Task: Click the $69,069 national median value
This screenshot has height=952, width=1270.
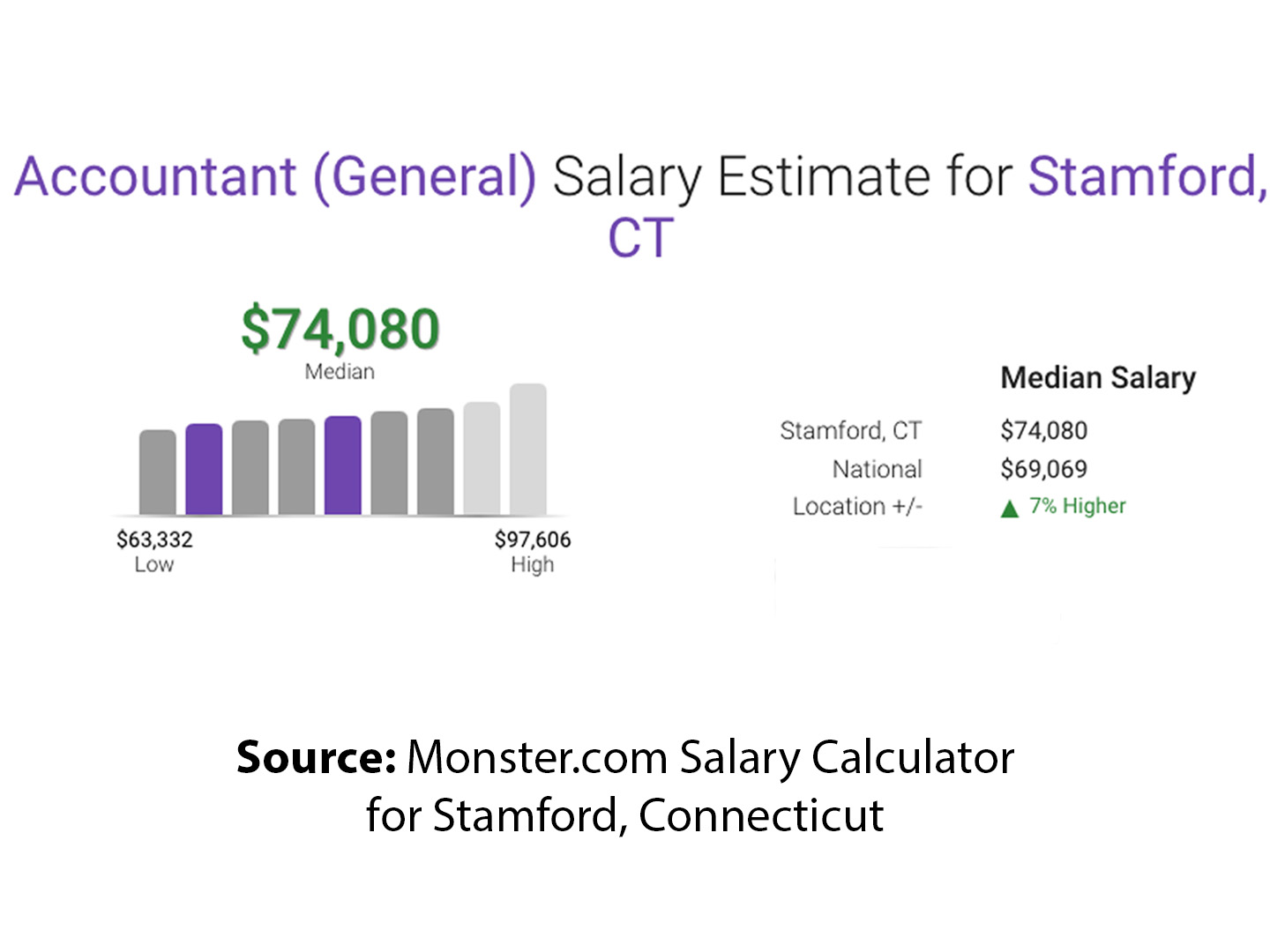Action: click(x=1043, y=469)
